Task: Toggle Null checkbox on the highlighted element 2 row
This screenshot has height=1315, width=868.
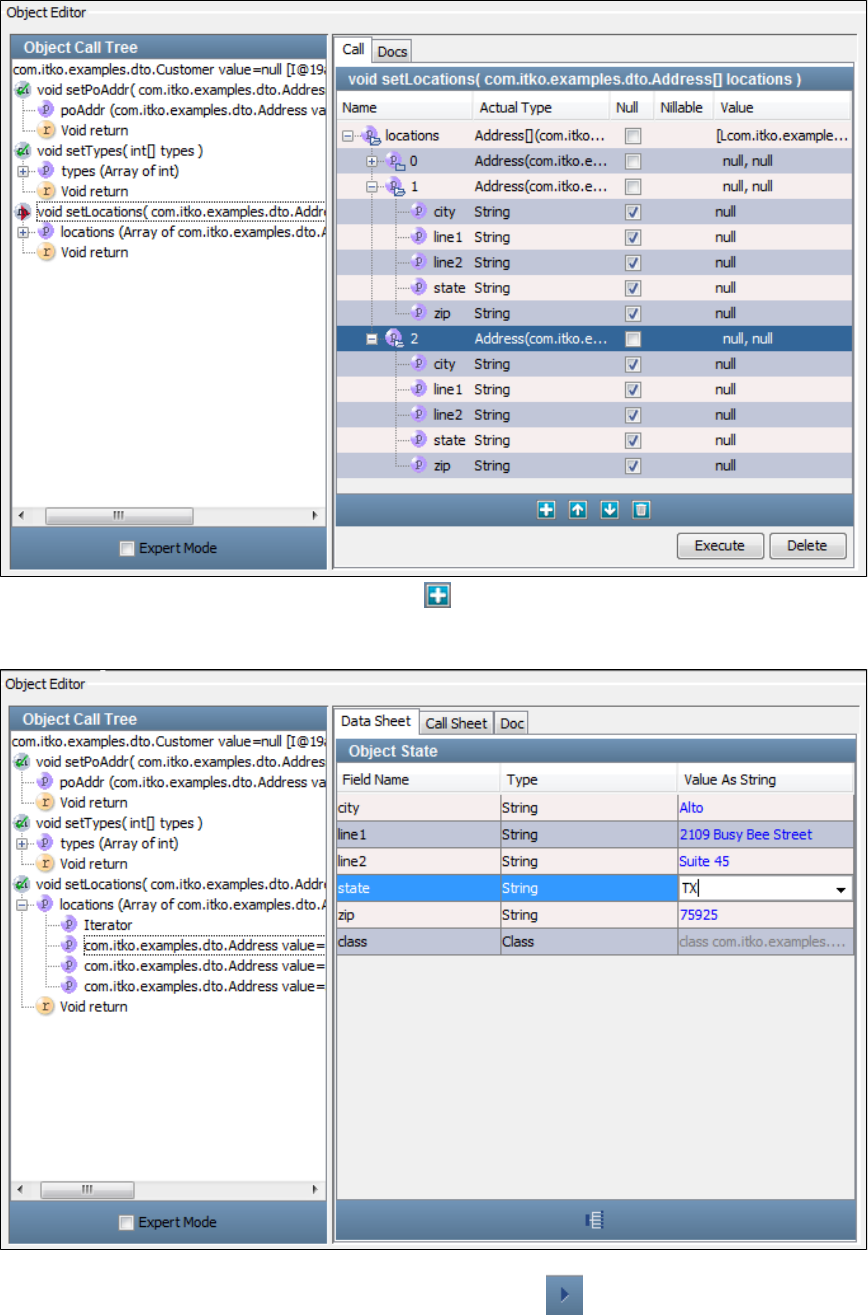Action: (632, 339)
